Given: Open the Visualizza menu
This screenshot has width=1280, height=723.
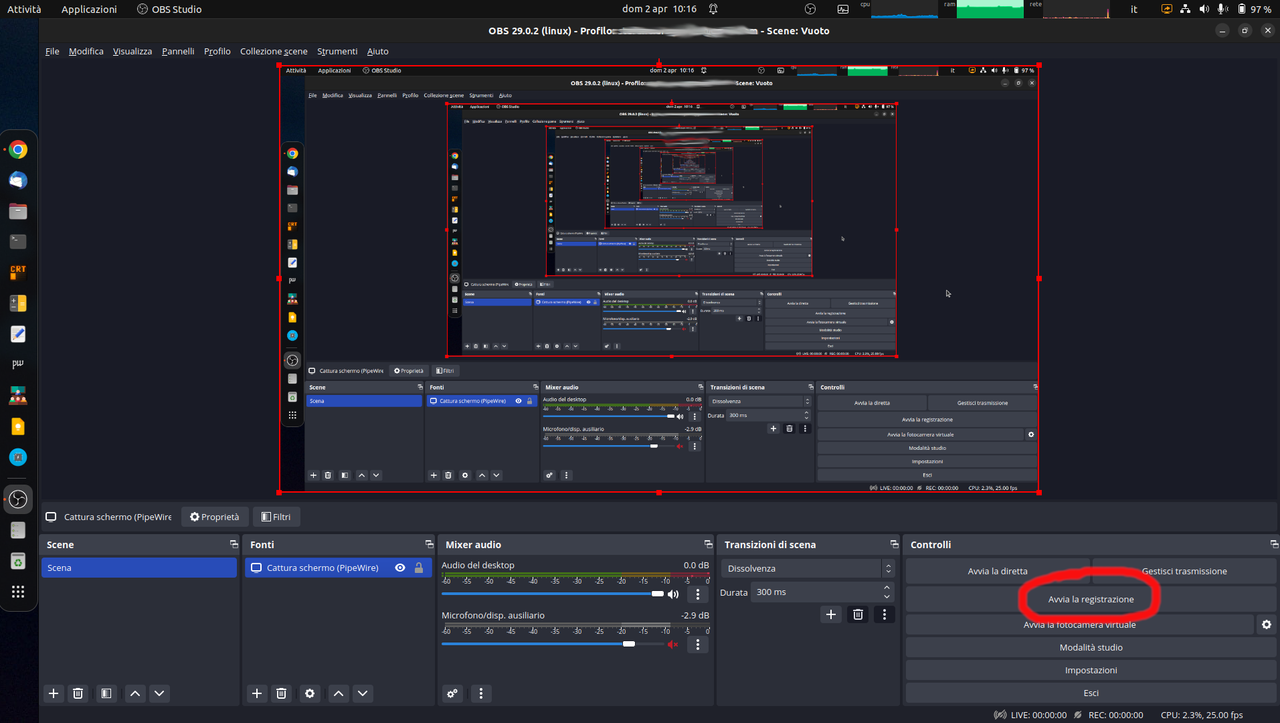Looking at the screenshot, I should pyautogui.click(x=132, y=51).
